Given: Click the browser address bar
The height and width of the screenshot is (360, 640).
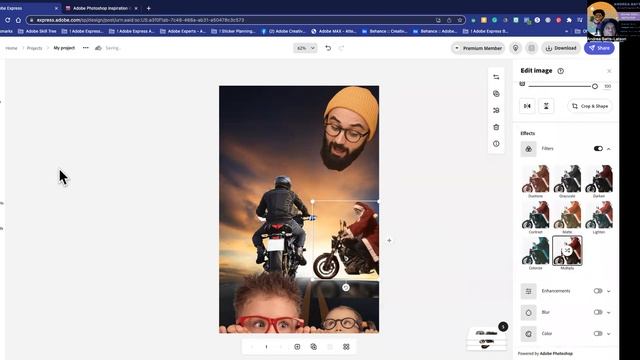Looking at the screenshot, I should coord(245,20).
